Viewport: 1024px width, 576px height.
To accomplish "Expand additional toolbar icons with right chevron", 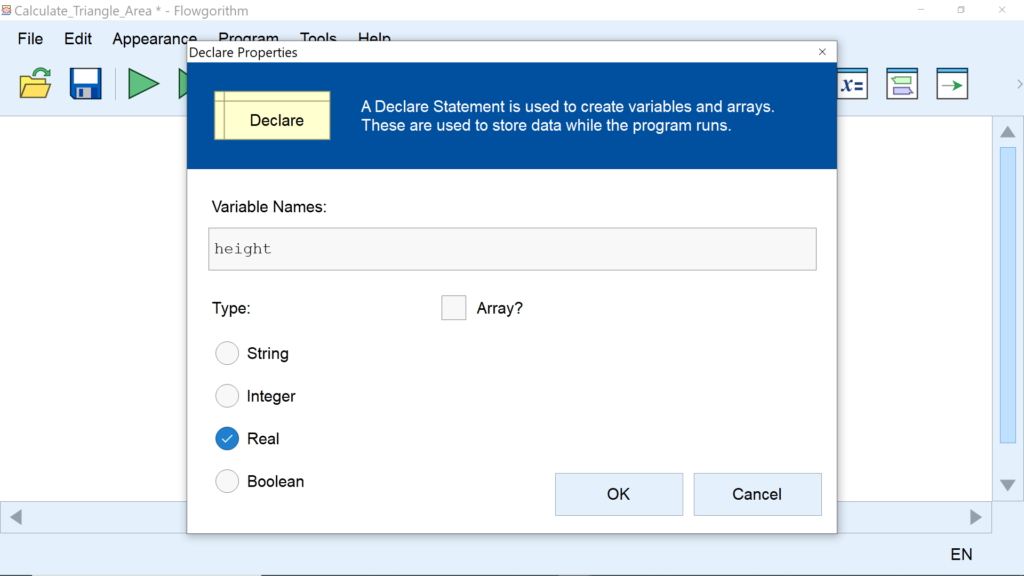I will 1018,84.
